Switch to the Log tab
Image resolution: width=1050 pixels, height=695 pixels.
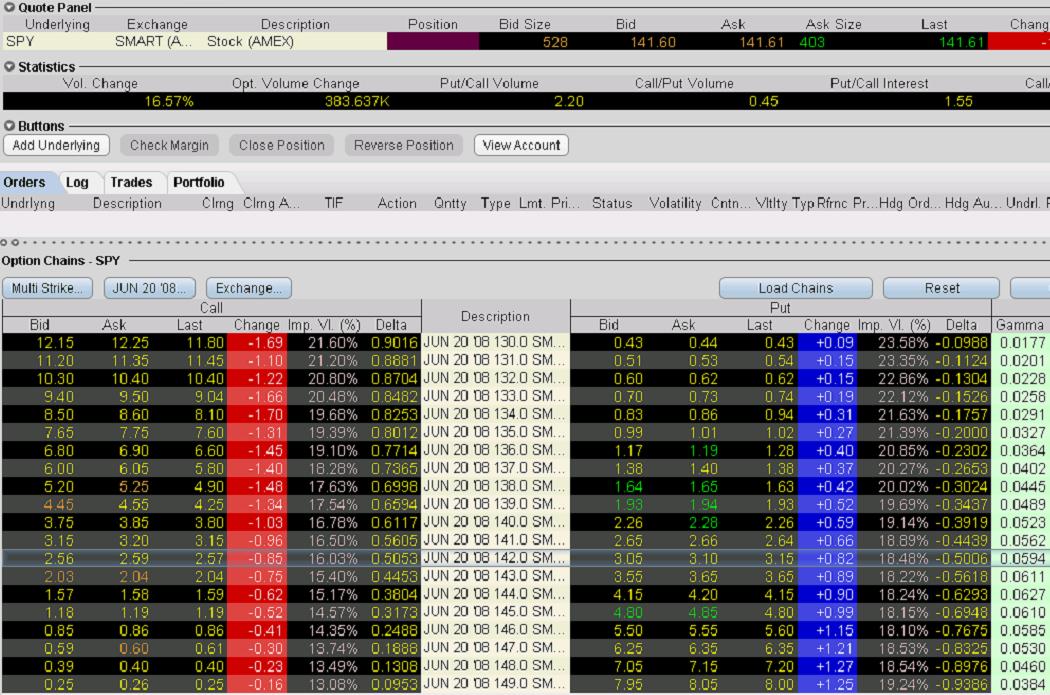77,182
